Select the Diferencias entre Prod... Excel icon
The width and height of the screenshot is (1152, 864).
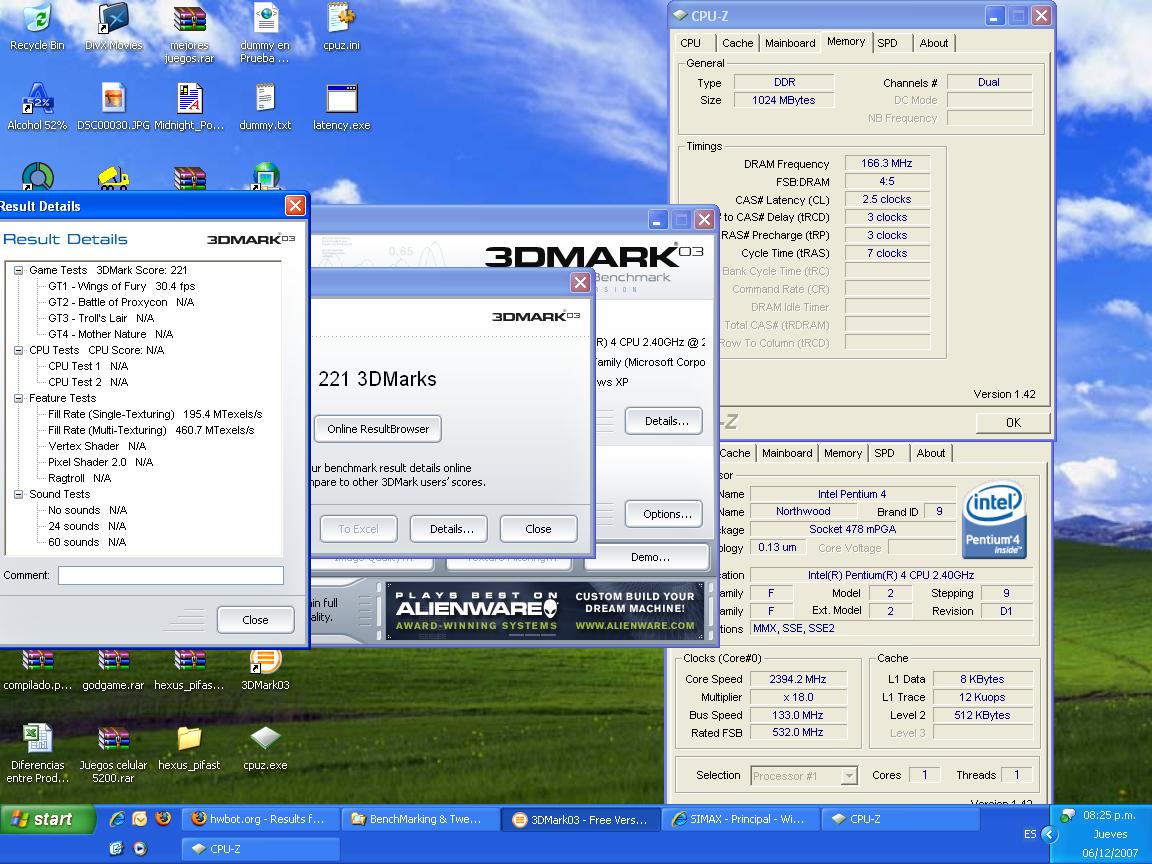coord(37,753)
